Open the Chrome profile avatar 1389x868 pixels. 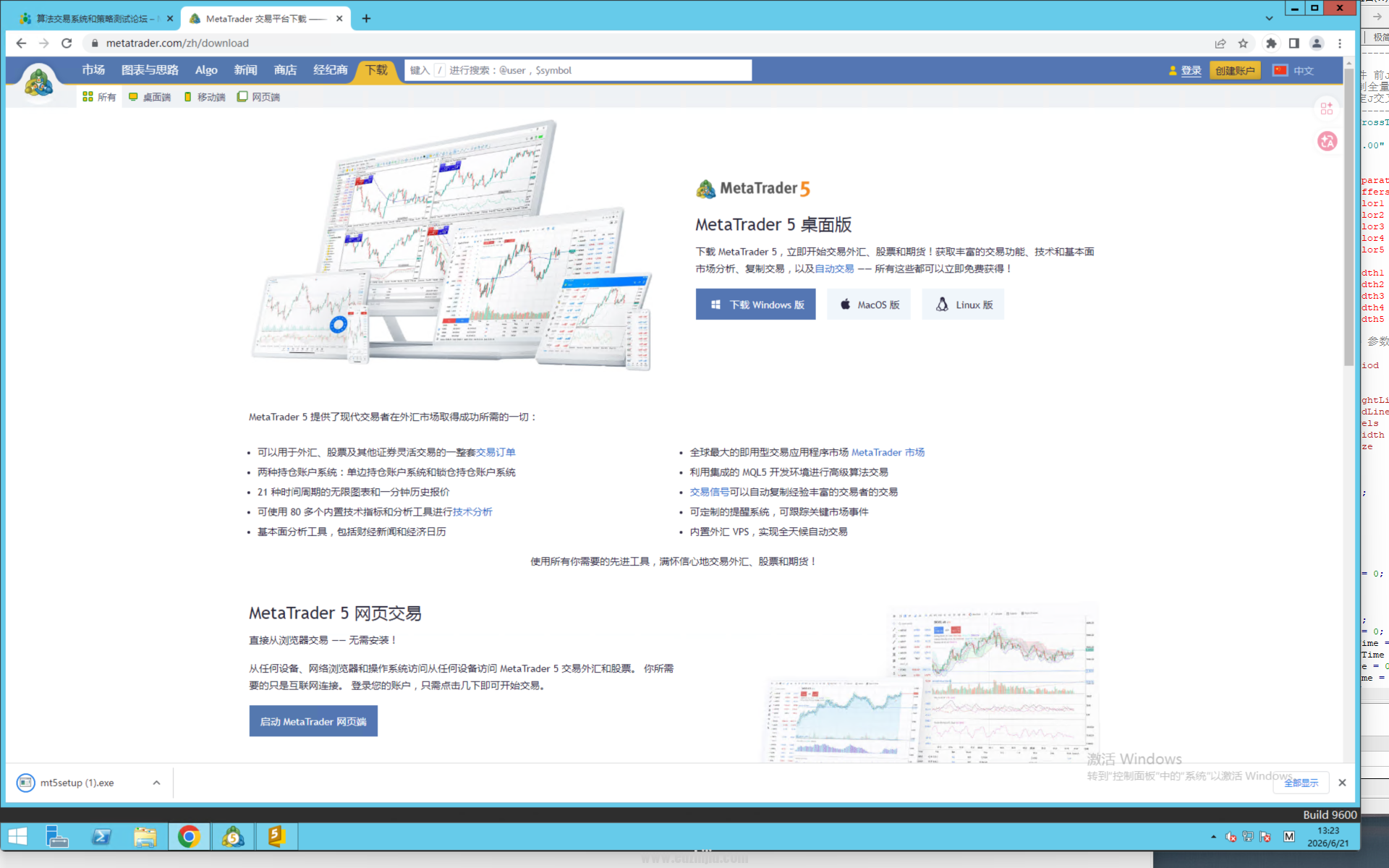click(1317, 43)
